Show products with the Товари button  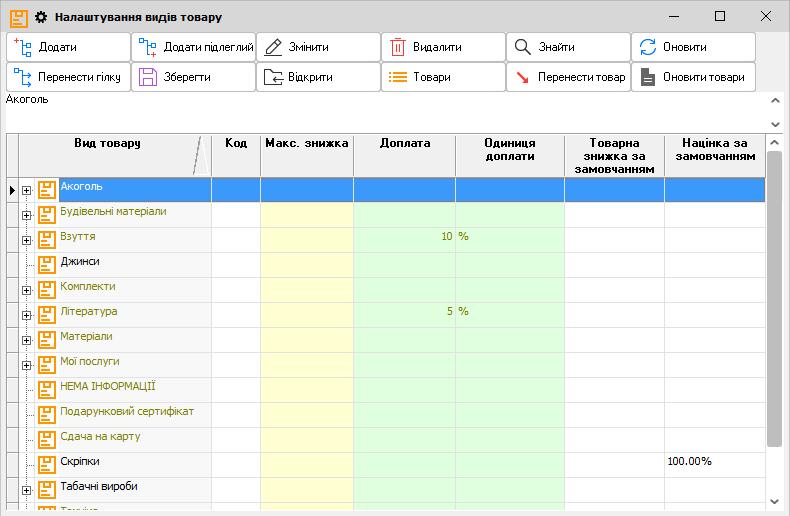click(442, 77)
